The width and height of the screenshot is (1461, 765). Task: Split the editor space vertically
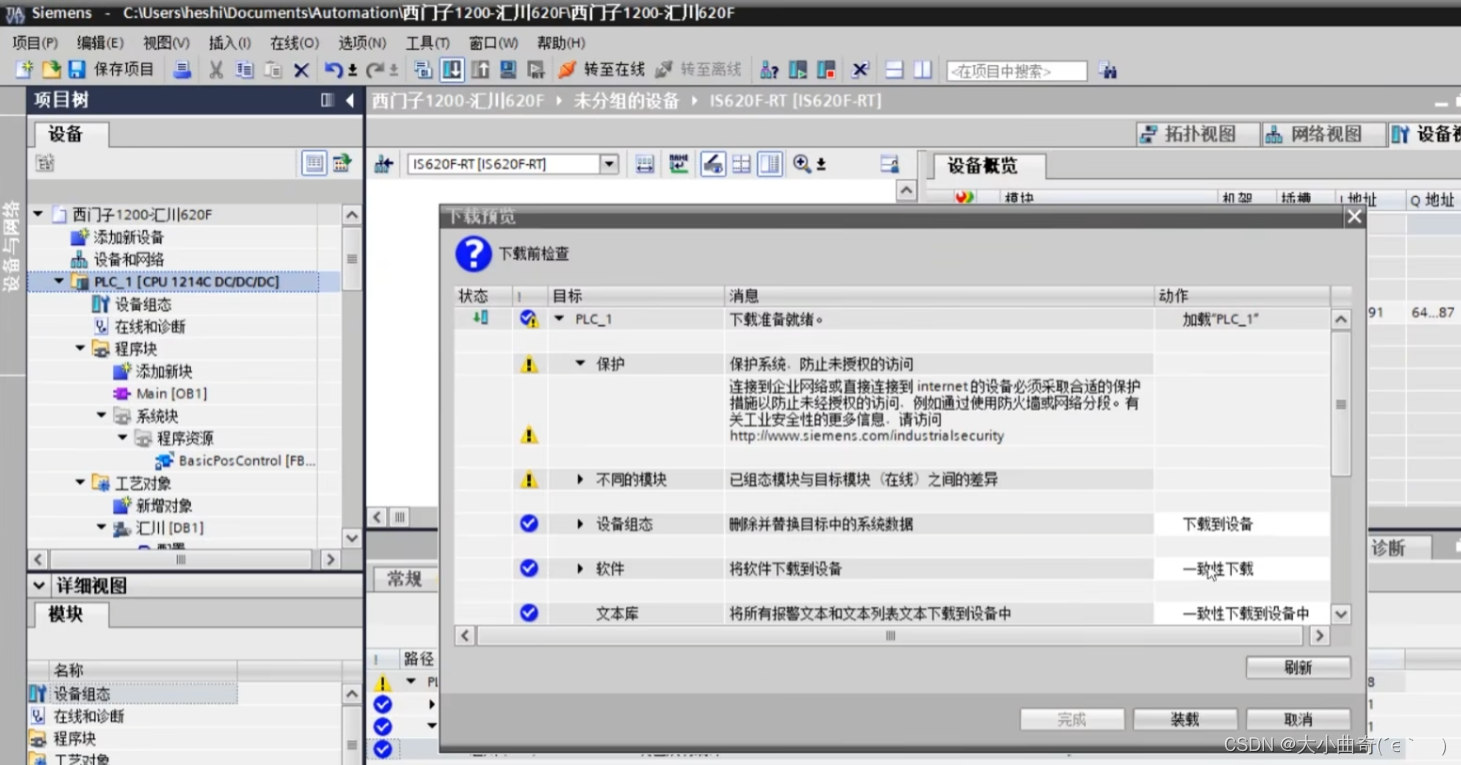[922, 70]
